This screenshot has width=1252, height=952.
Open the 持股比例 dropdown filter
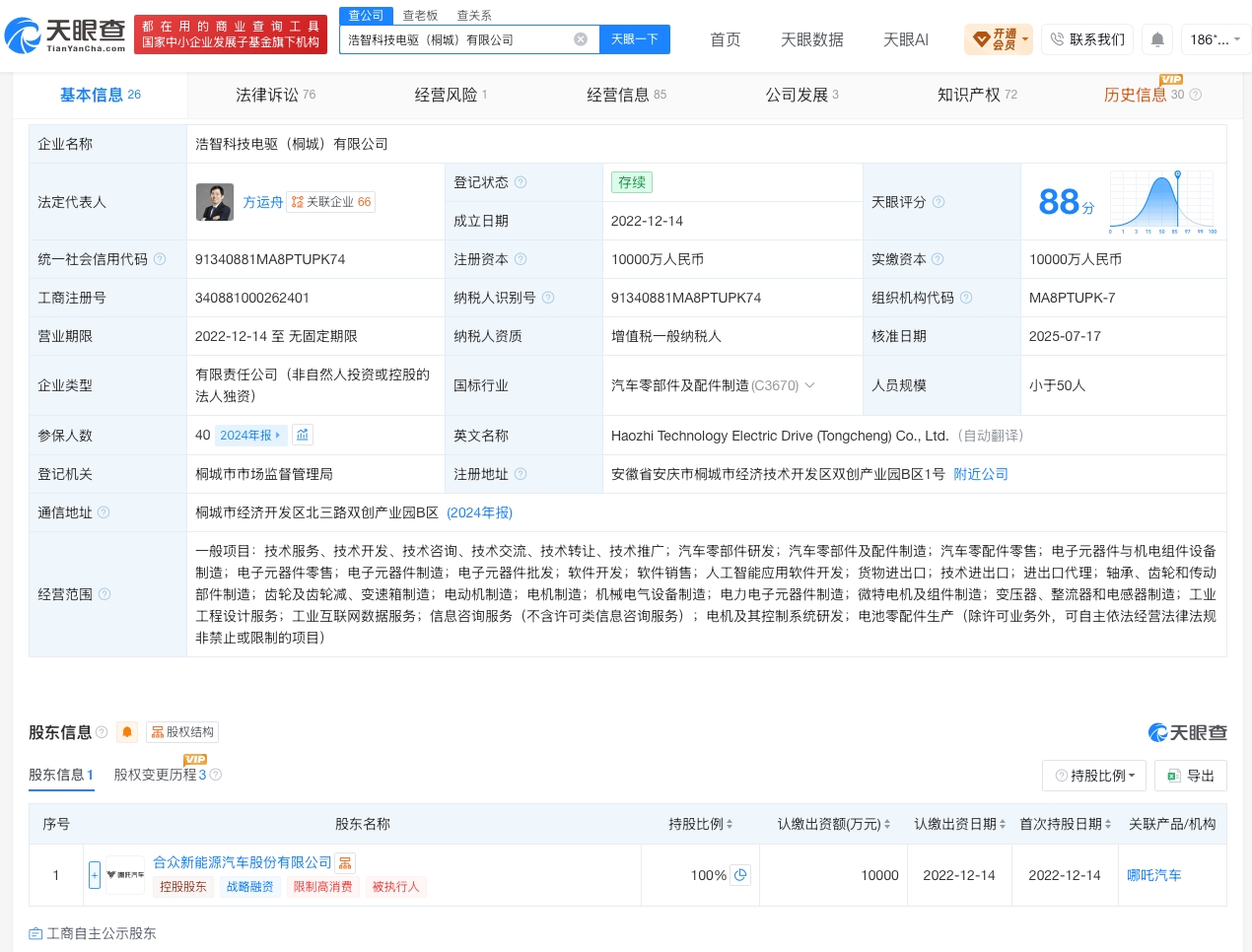coord(1094,776)
